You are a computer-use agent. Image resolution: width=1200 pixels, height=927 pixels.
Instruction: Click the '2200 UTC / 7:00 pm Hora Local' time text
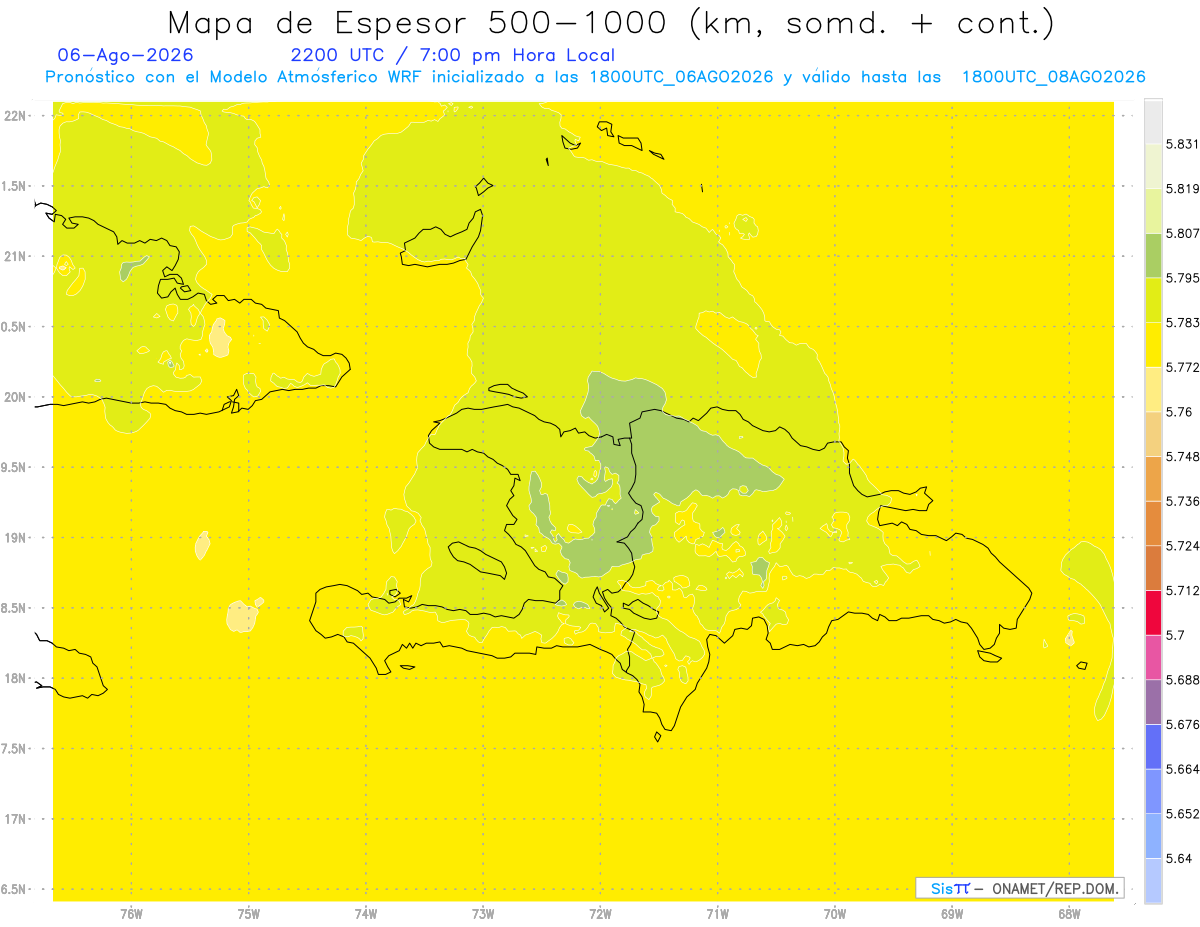click(453, 55)
